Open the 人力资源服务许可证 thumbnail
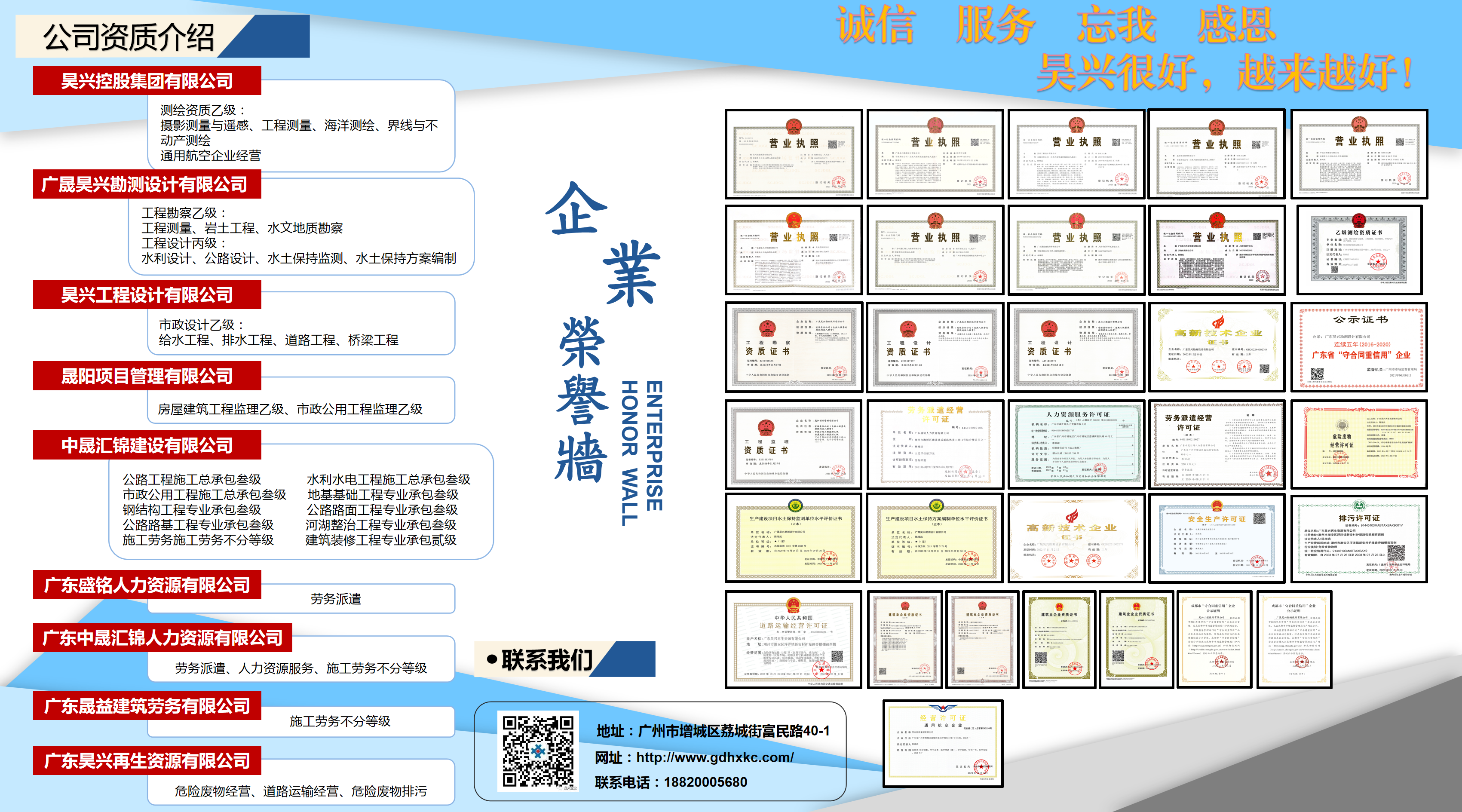 (x=1077, y=444)
